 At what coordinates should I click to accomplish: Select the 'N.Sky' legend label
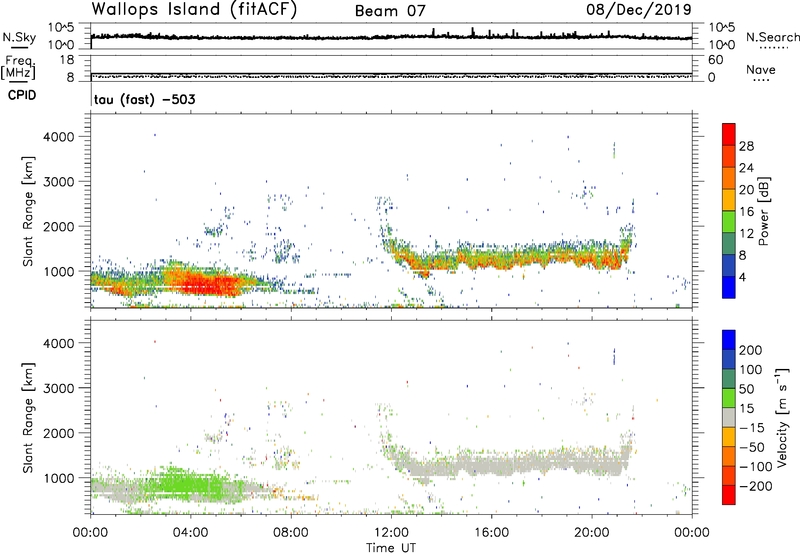click(x=19, y=37)
